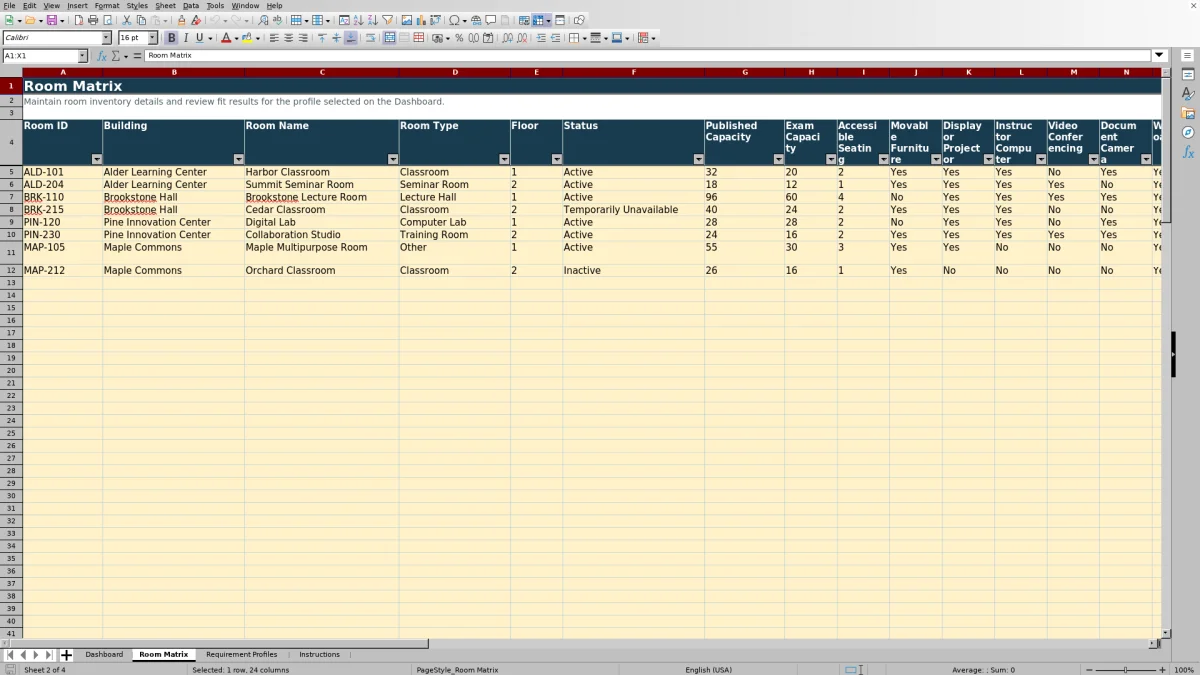The image size is (1200, 675).
Task: Click the Print icon in toolbar
Action: tap(93, 20)
